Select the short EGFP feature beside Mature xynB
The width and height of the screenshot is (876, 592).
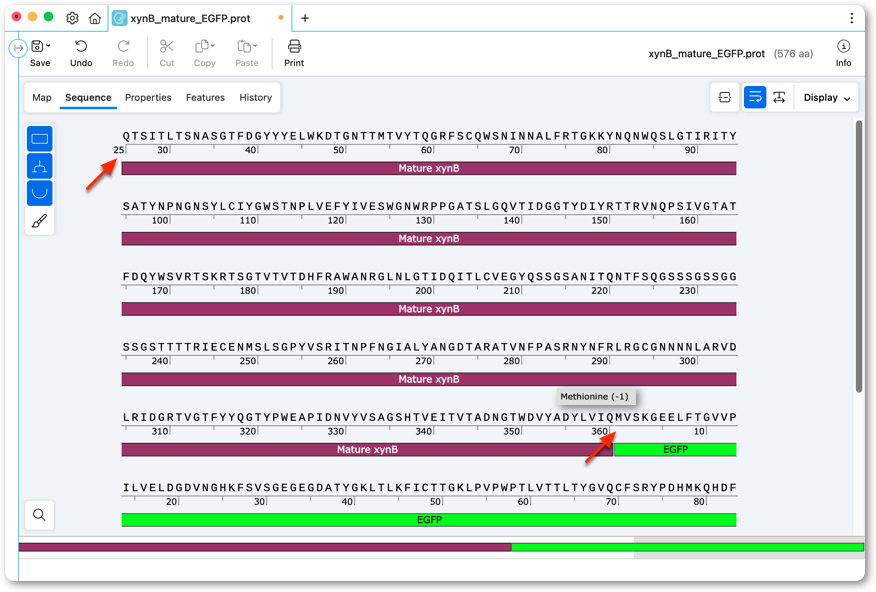coord(675,450)
